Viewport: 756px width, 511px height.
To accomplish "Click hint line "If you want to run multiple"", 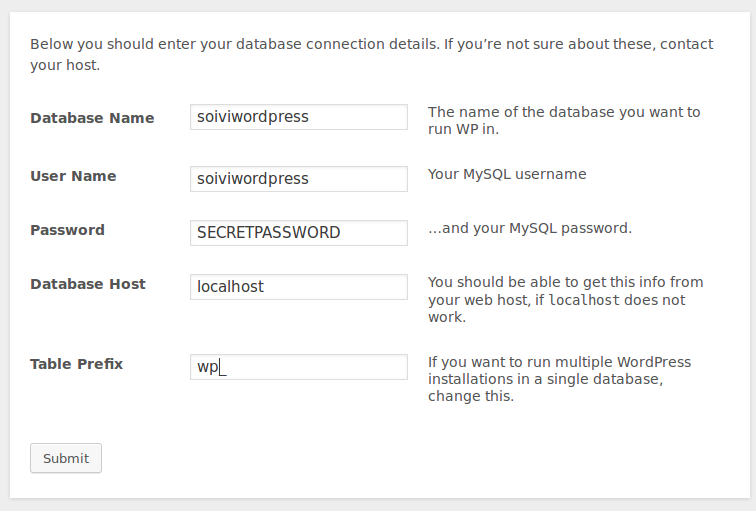I will click(x=559, y=362).
